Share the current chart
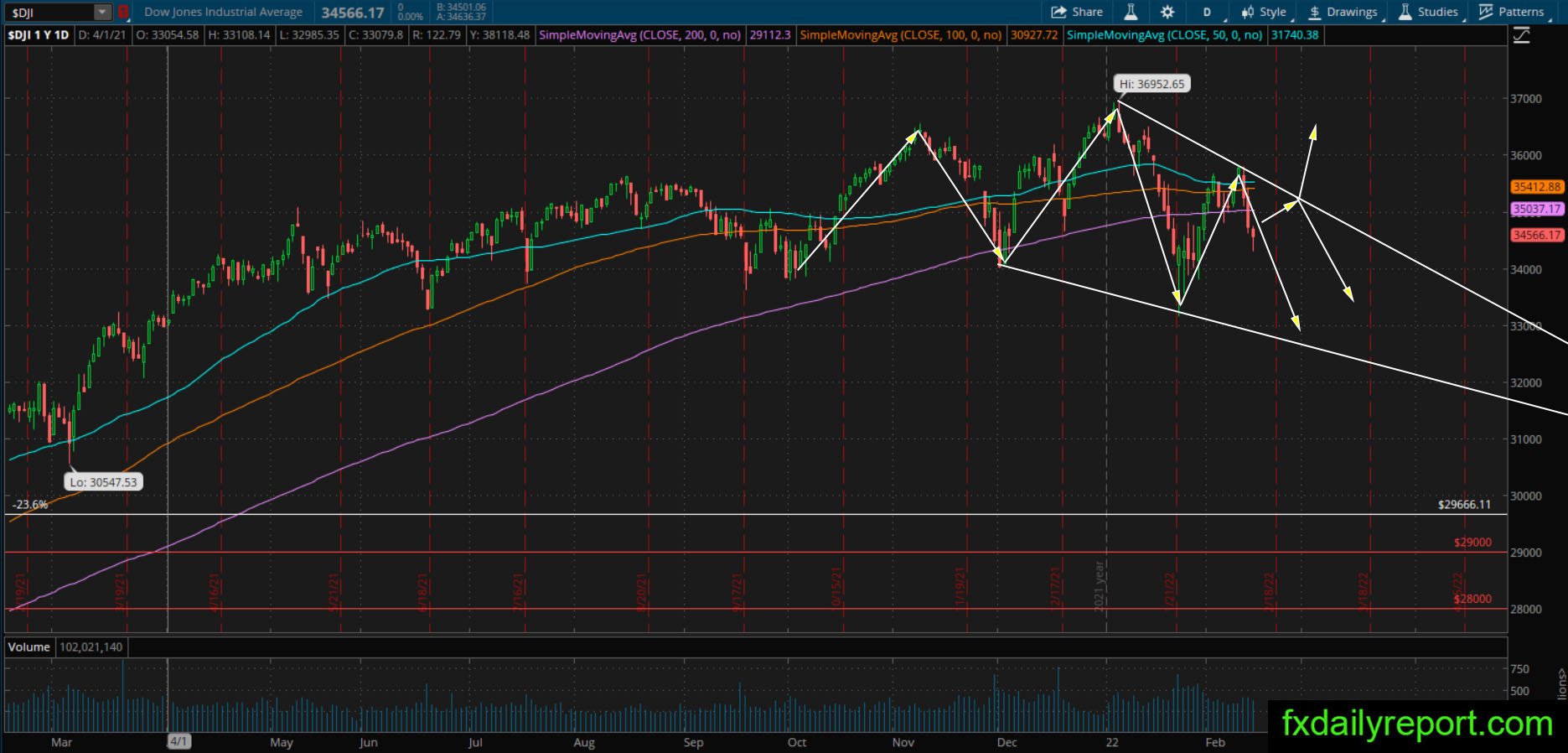The width and height of the screenshot is (1568, 753). point(1077,12)
